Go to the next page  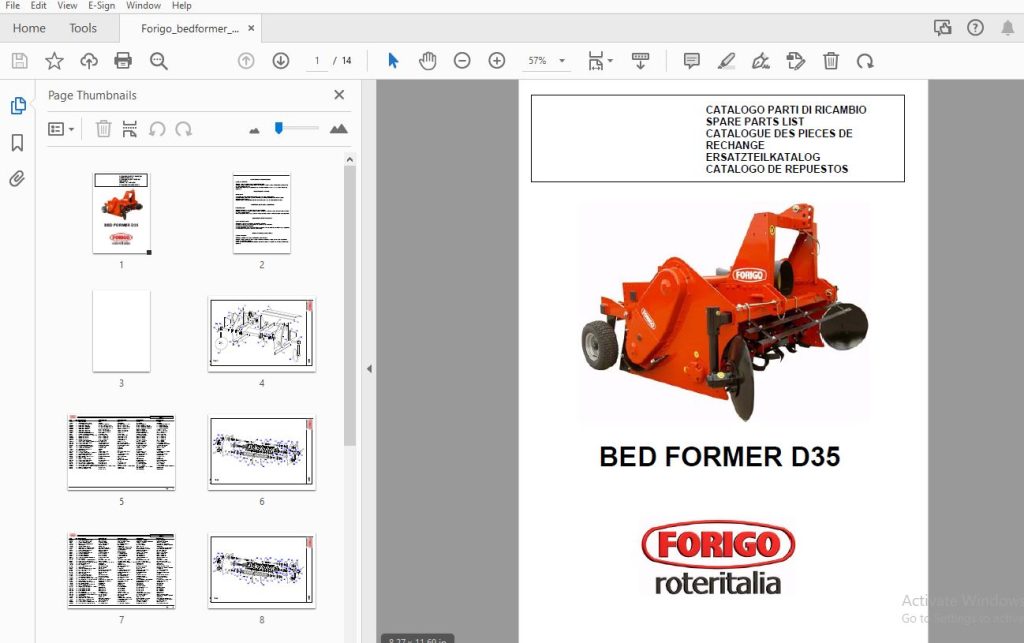click(281, 61)
